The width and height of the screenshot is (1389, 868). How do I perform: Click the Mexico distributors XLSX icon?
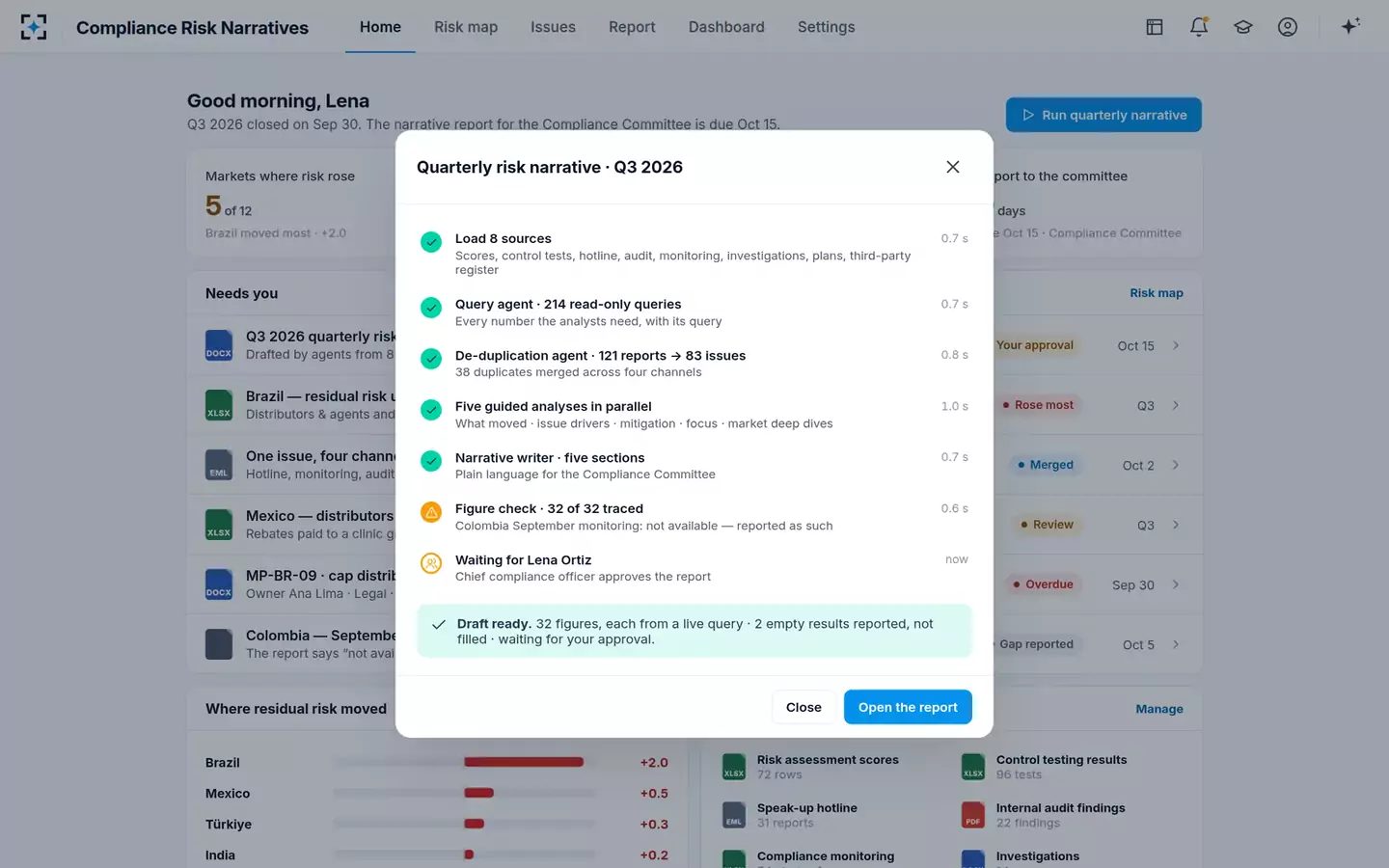click(x=219, y=525)
